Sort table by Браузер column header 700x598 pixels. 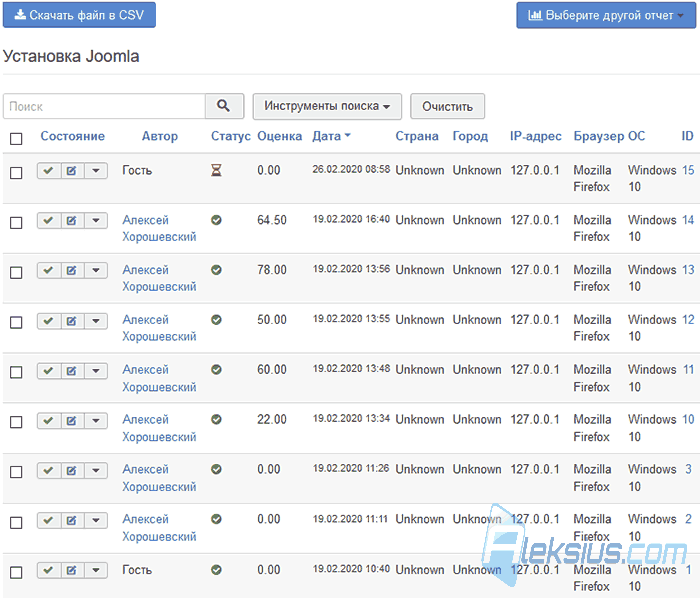[x=599, y=136]
